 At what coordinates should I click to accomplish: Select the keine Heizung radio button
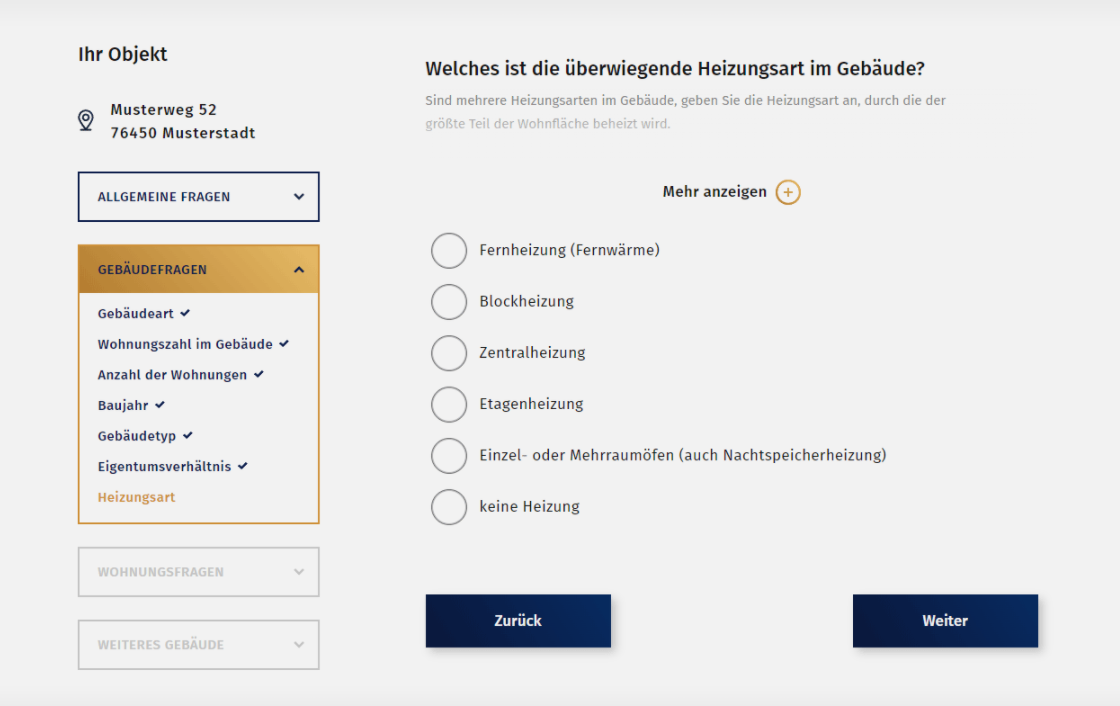[x=449, y=507]
